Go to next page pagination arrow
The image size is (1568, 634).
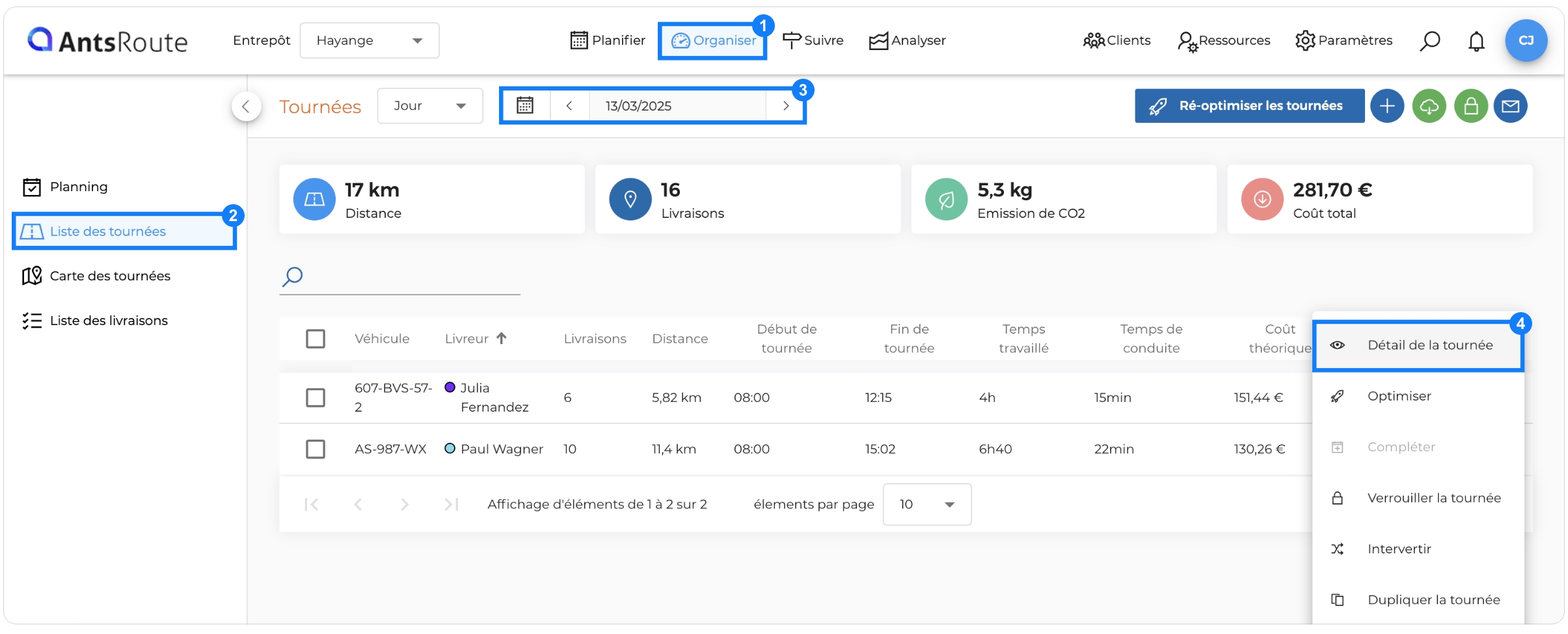[405, 504]
